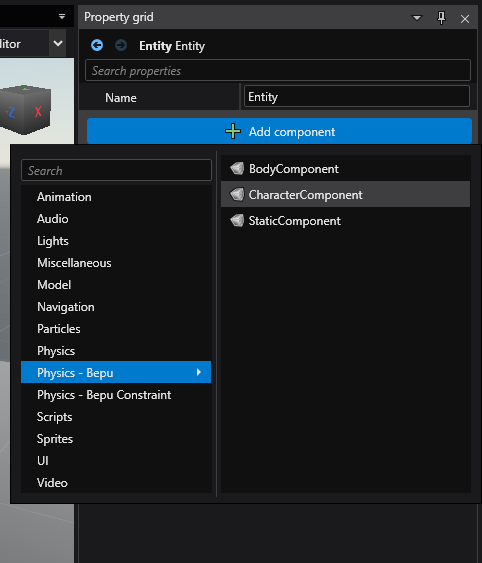Screen dimensions: 482x563
Task: Click the forward navigation arrow icon
Action: (x=121, y=46)
